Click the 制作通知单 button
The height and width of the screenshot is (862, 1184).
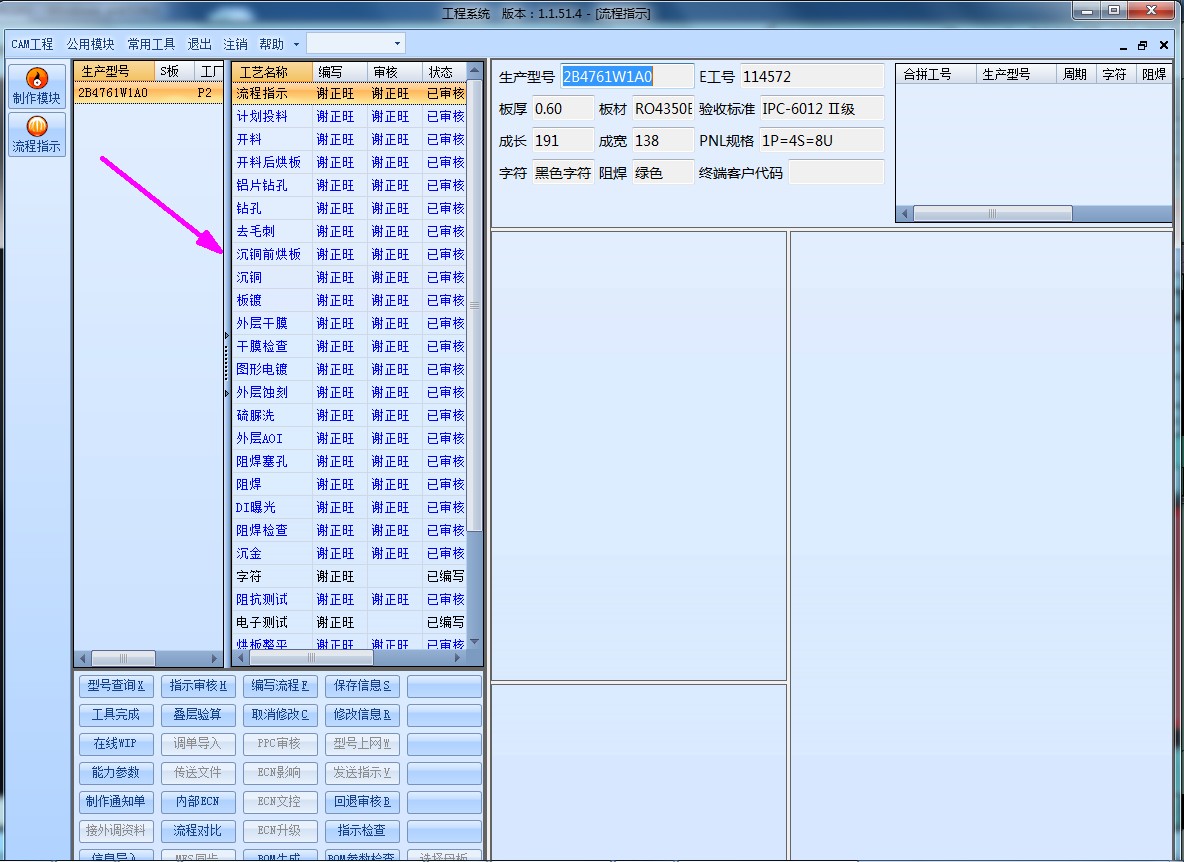(116, 801)
